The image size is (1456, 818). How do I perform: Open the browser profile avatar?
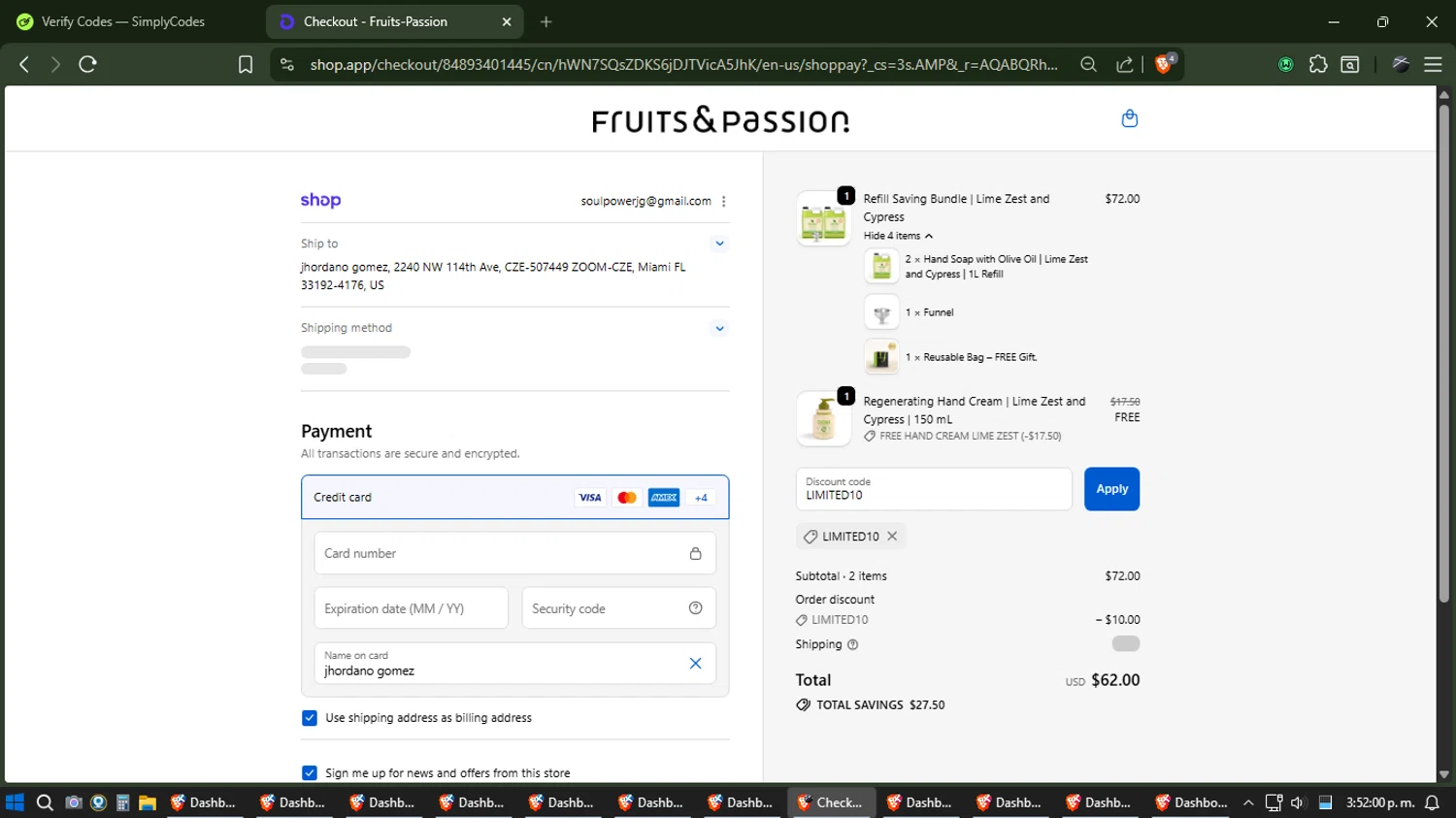point(1401,64)
